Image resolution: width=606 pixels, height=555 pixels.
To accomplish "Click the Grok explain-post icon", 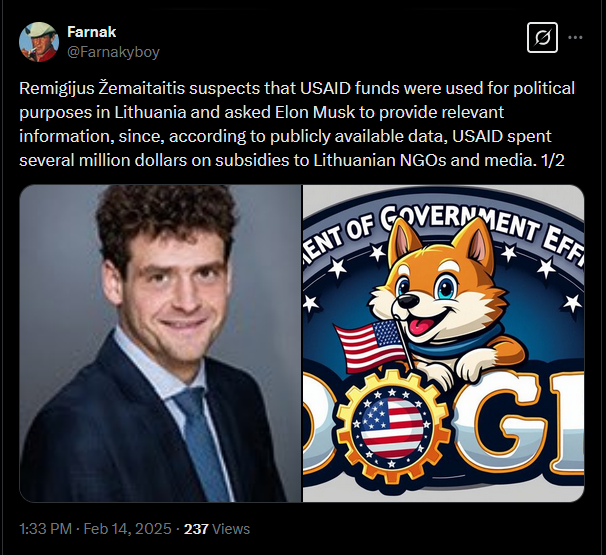I will pyautogui.click(x=542, y=37).
